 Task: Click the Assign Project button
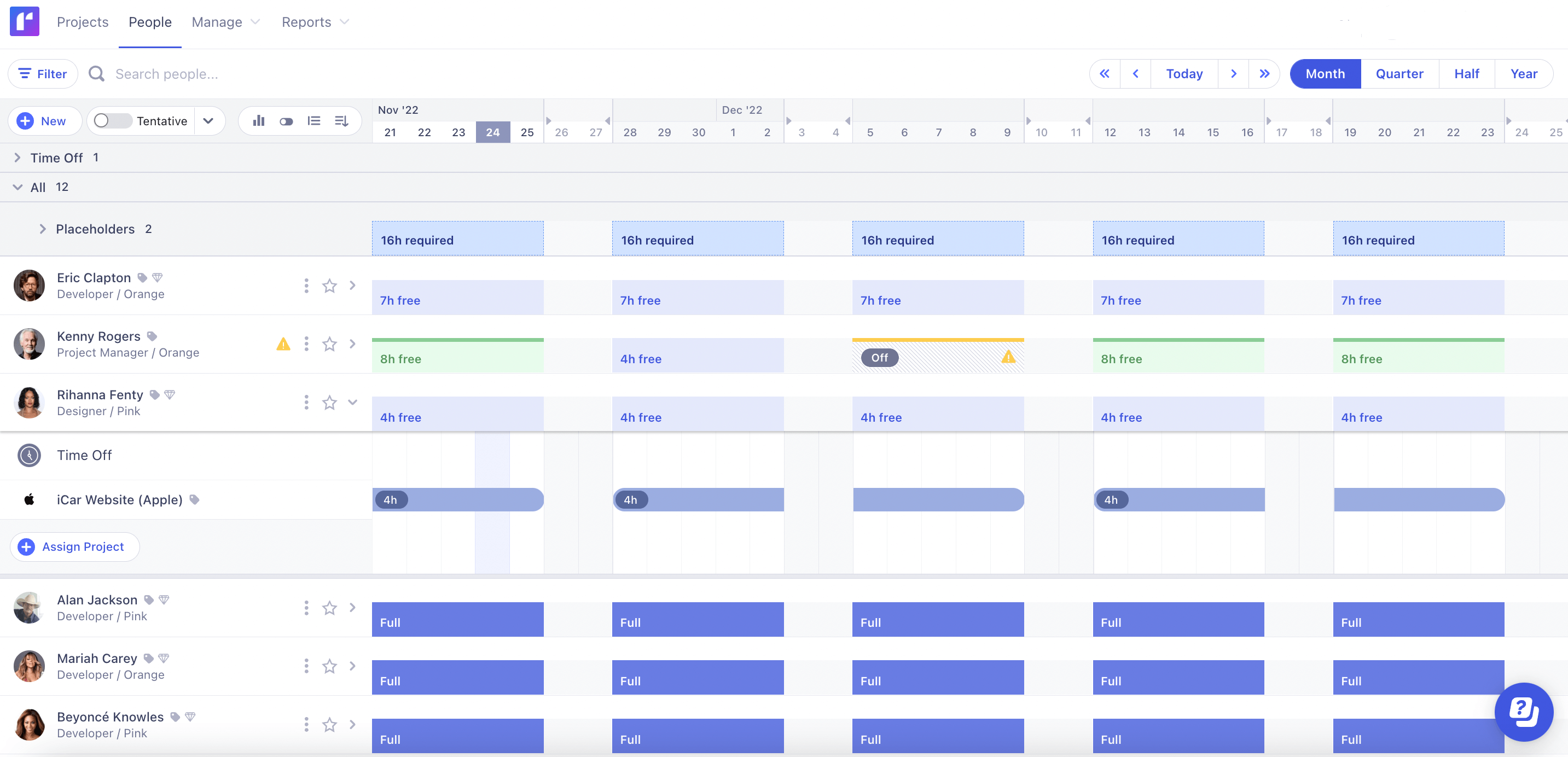(74, 546)
